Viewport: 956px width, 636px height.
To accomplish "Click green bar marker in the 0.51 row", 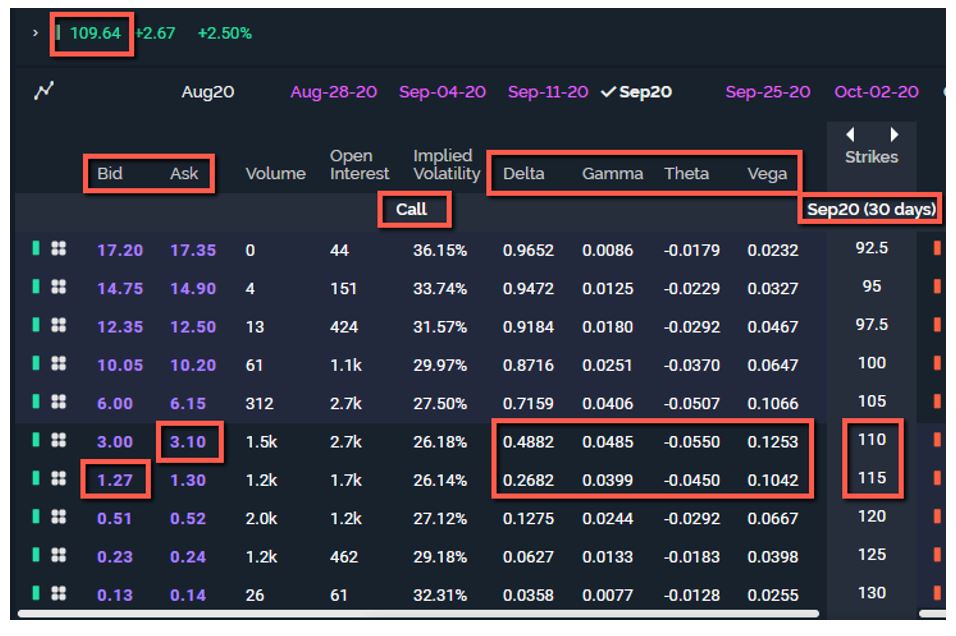I will [36, 516].
